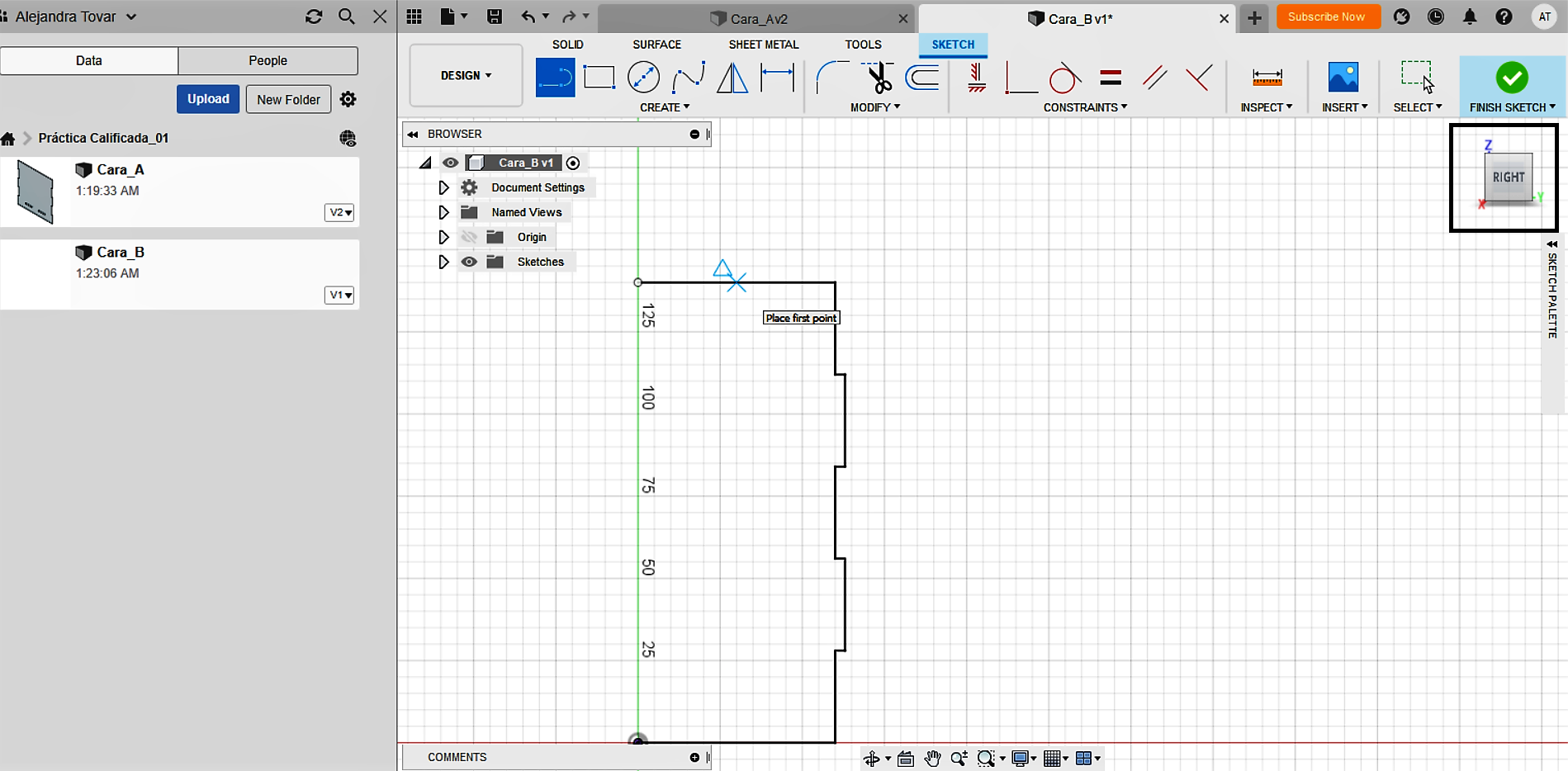
Task: Open the job status clock icon
Action: click(1436, 17)
